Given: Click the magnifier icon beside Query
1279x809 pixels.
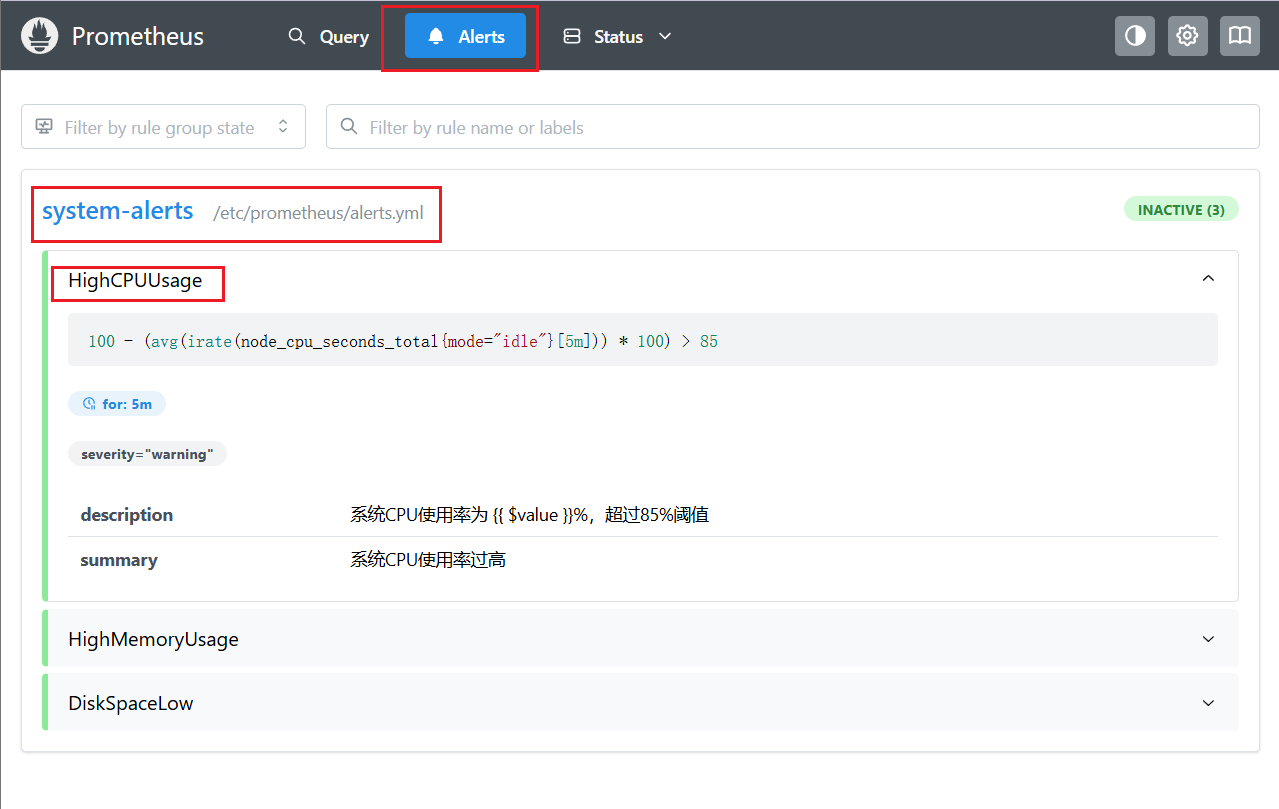Looking at the screenshot, I should click(296, 36).
